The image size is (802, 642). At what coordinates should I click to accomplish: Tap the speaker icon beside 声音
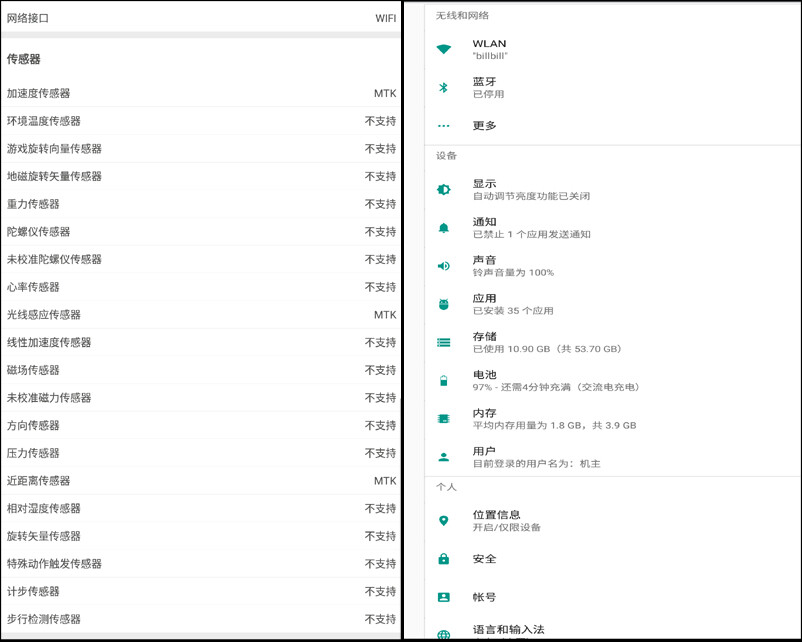click(443, 266)
